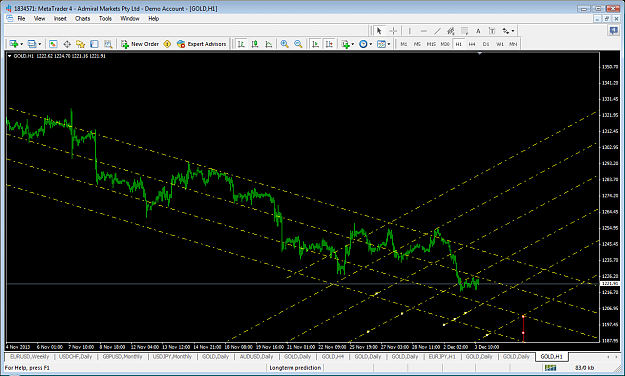Select the M1 timeframe
Viewport: 625px width, 376px height.
pos(404,44)
